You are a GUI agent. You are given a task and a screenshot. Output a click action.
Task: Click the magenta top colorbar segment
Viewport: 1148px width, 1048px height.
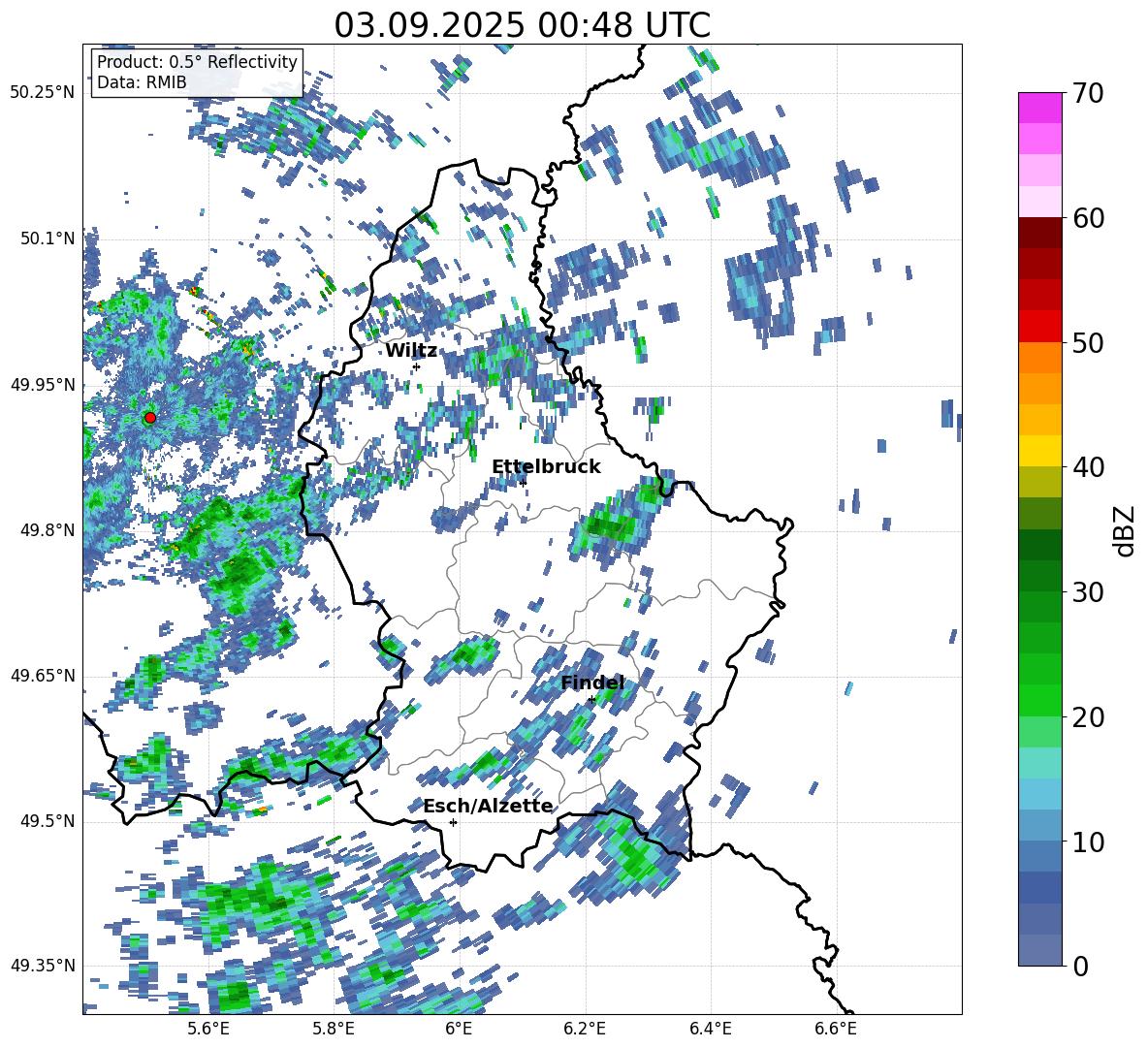[x=1039, y=108]
